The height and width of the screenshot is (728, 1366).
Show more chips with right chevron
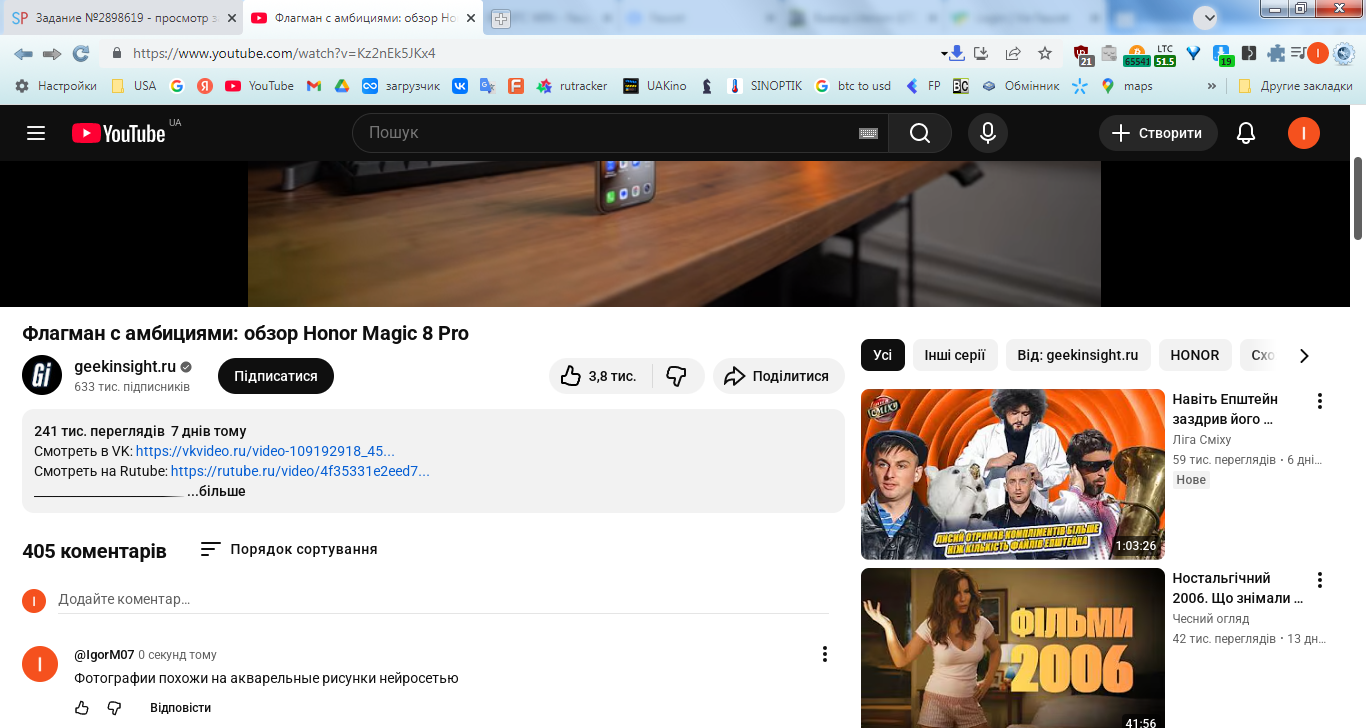pos(1304,355)
